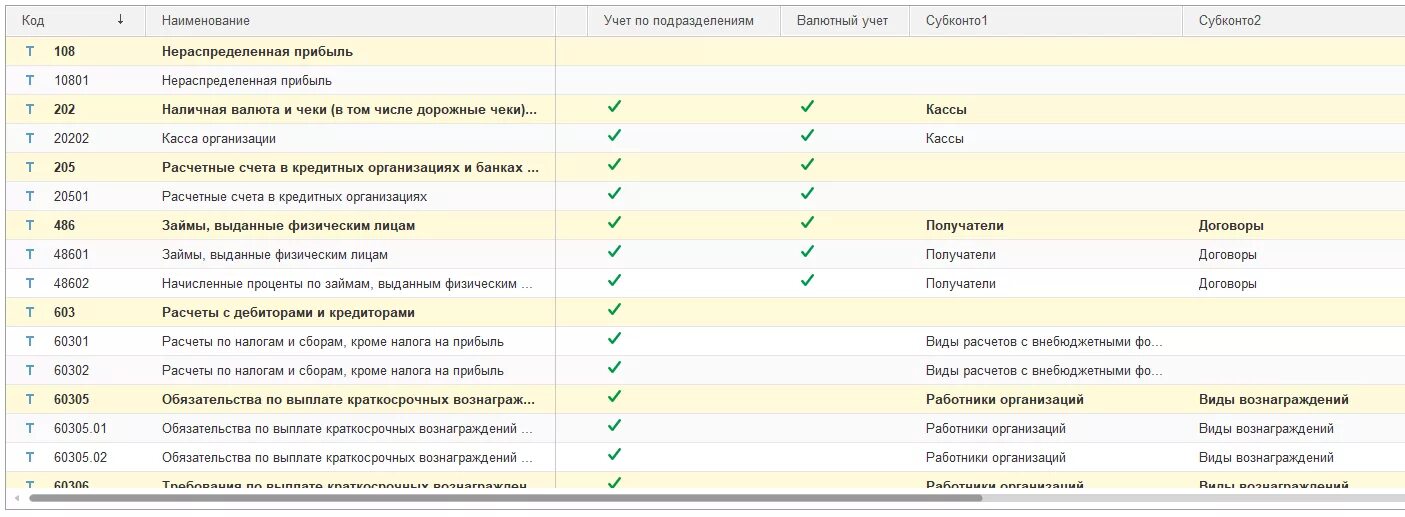The image size is (1405, 517).
Task: Toggle currency accounting checkmark for account 202
Action: (807, 107)
